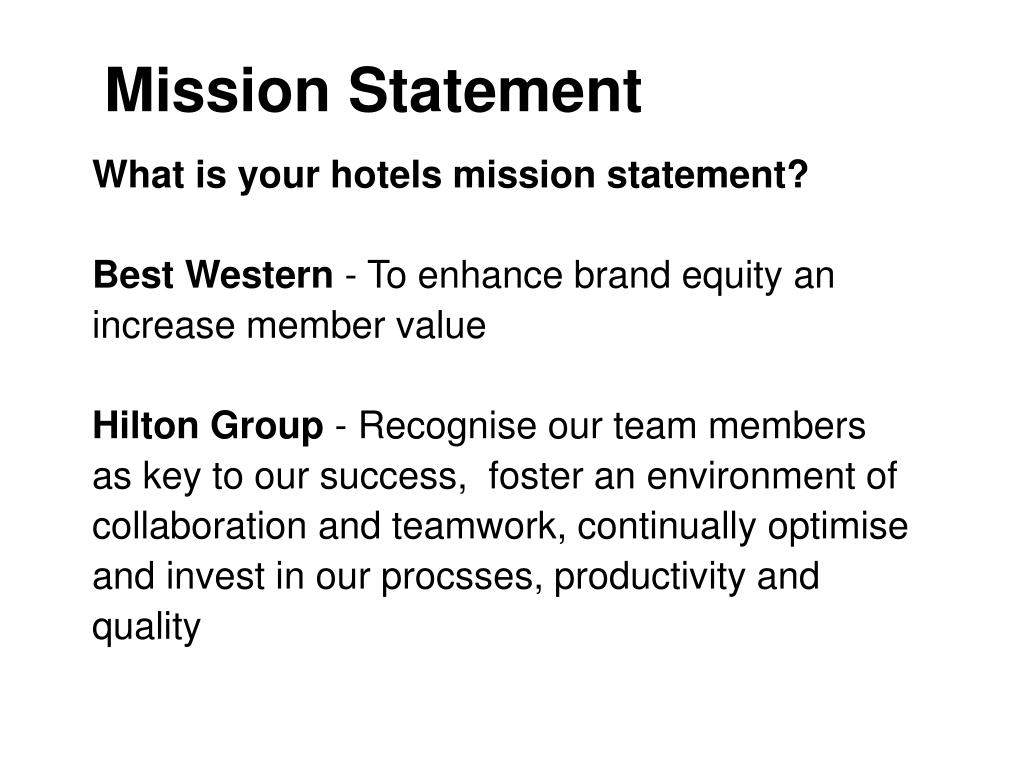
Task: Click the word 'Statement' in the title
Action: (x=495, y=90)
